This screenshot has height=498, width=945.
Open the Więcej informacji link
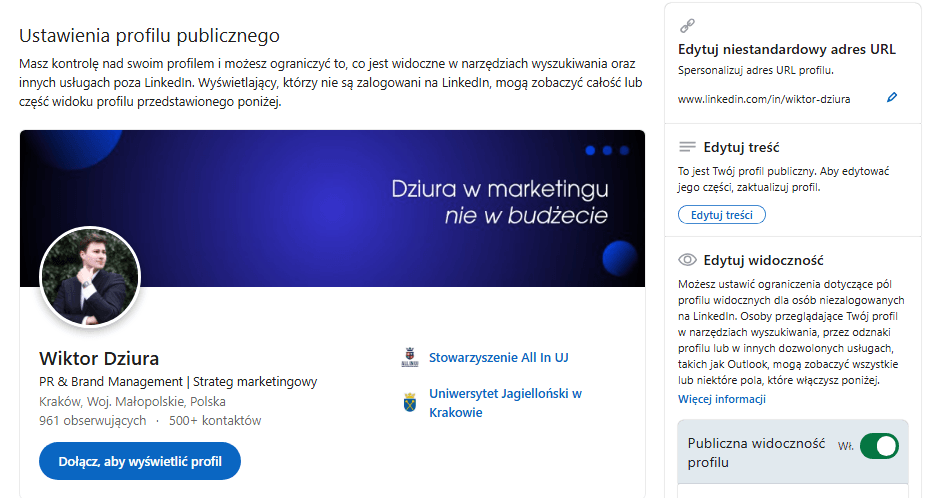pyautogui.click(x=721, y=399)
